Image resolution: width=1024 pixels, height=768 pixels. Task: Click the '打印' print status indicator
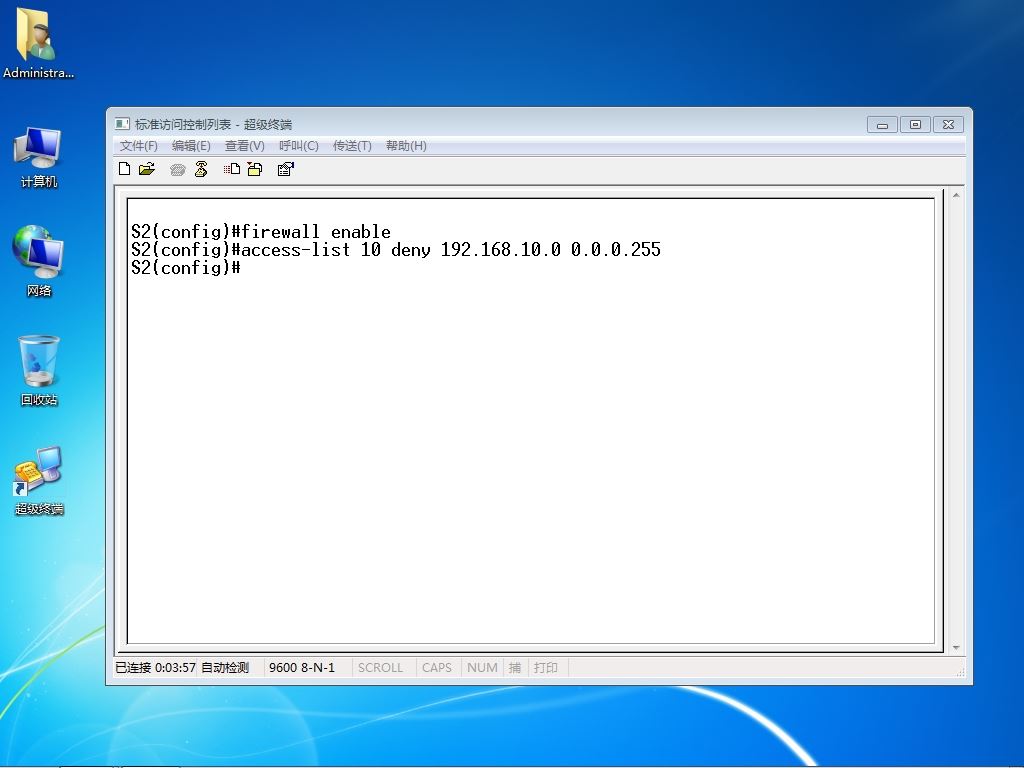[x=546, y=667]
